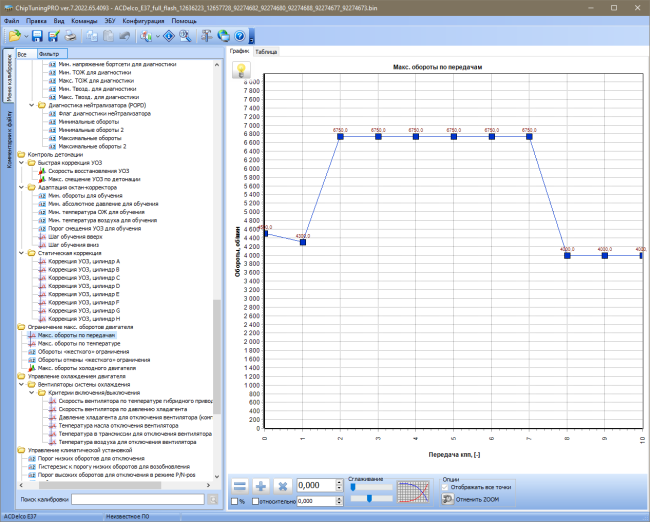Click the printer icon in toolbar
Viewport: 650px width, 522px height.
click(x=70, y=36)
